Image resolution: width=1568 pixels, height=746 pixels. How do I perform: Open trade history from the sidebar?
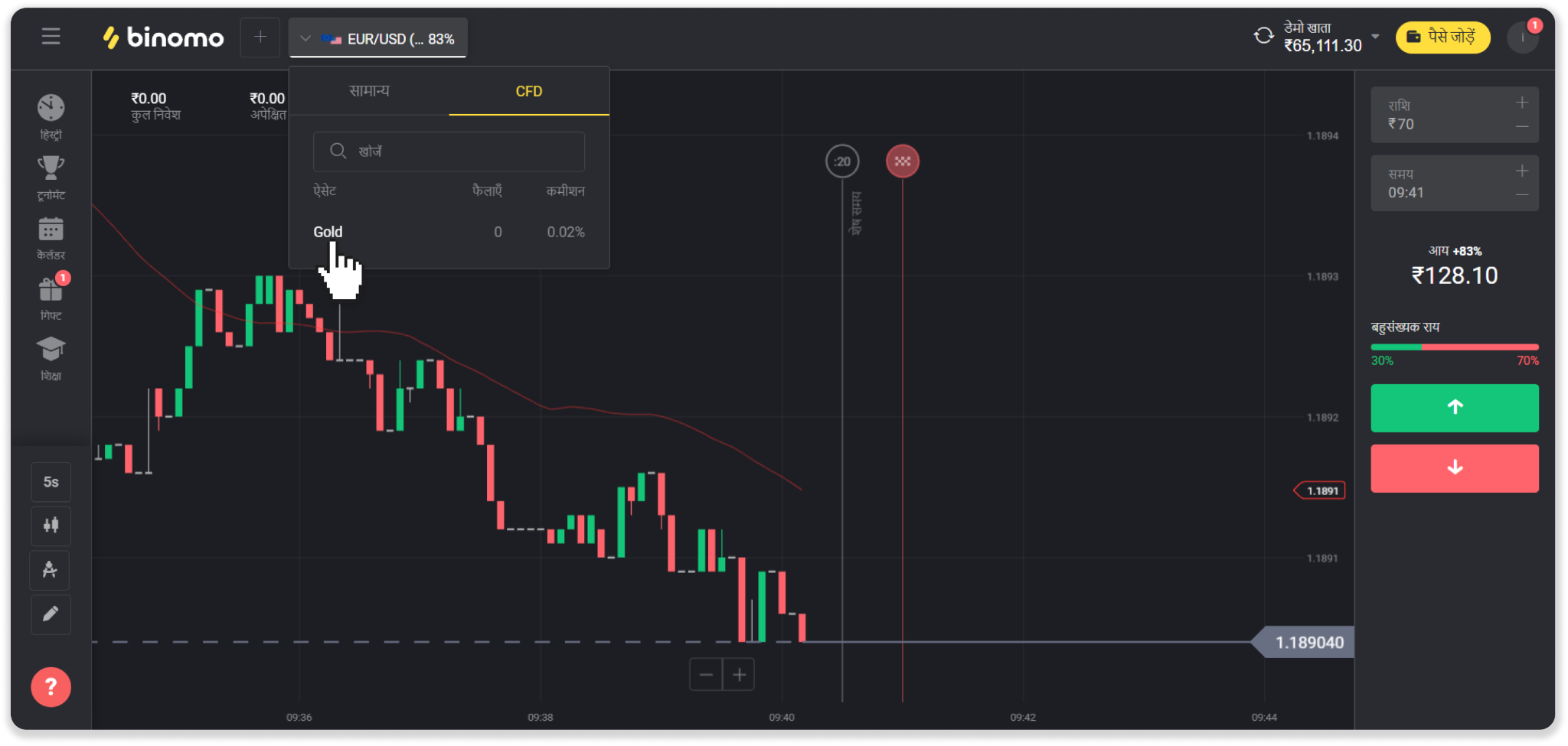[51, 116]
